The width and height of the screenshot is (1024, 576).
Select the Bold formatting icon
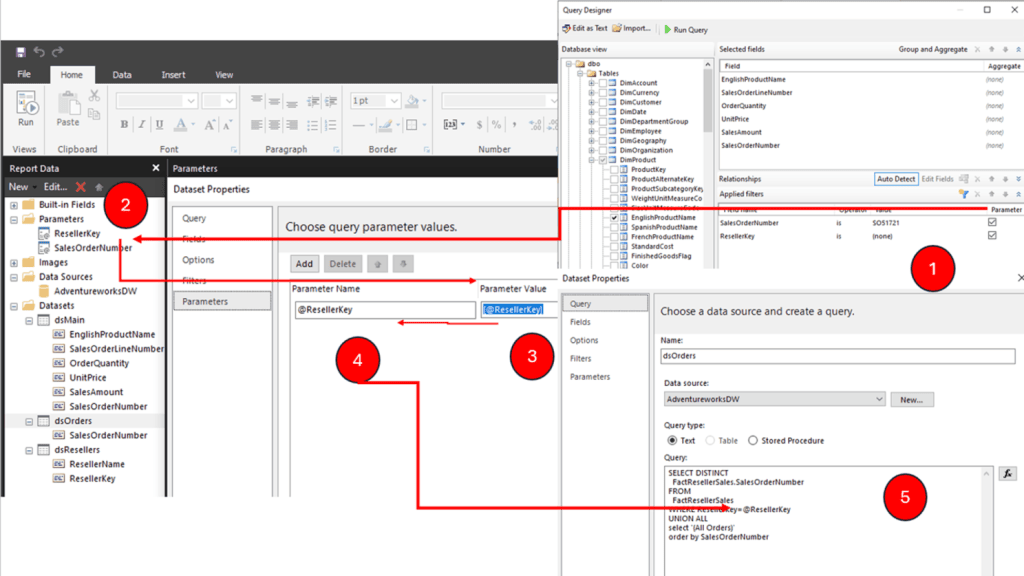(123, 123)
